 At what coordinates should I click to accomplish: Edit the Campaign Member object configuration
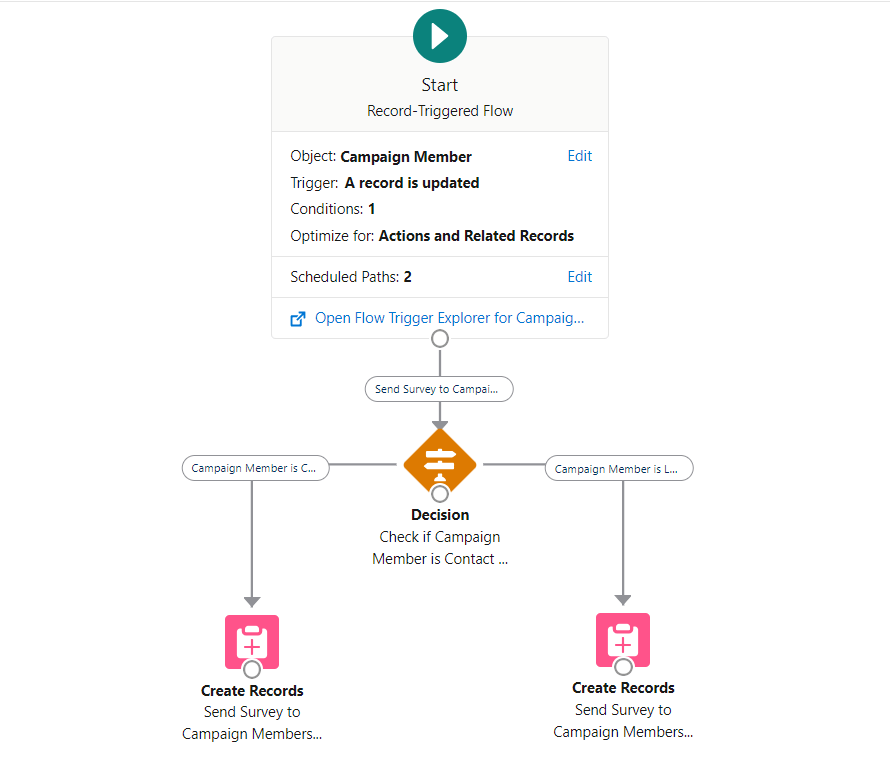(x=579, y=156)
